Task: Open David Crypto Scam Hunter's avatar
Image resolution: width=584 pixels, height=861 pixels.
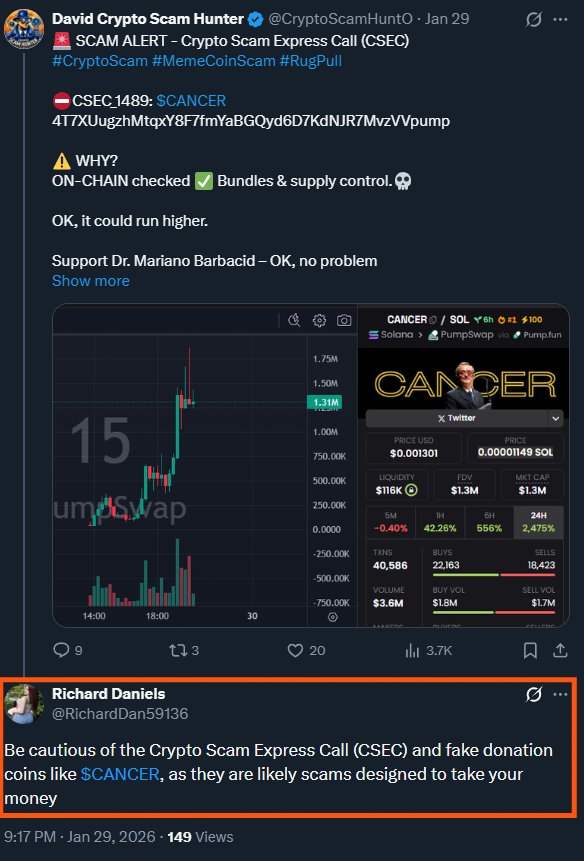Action: [x=24, y=29]
